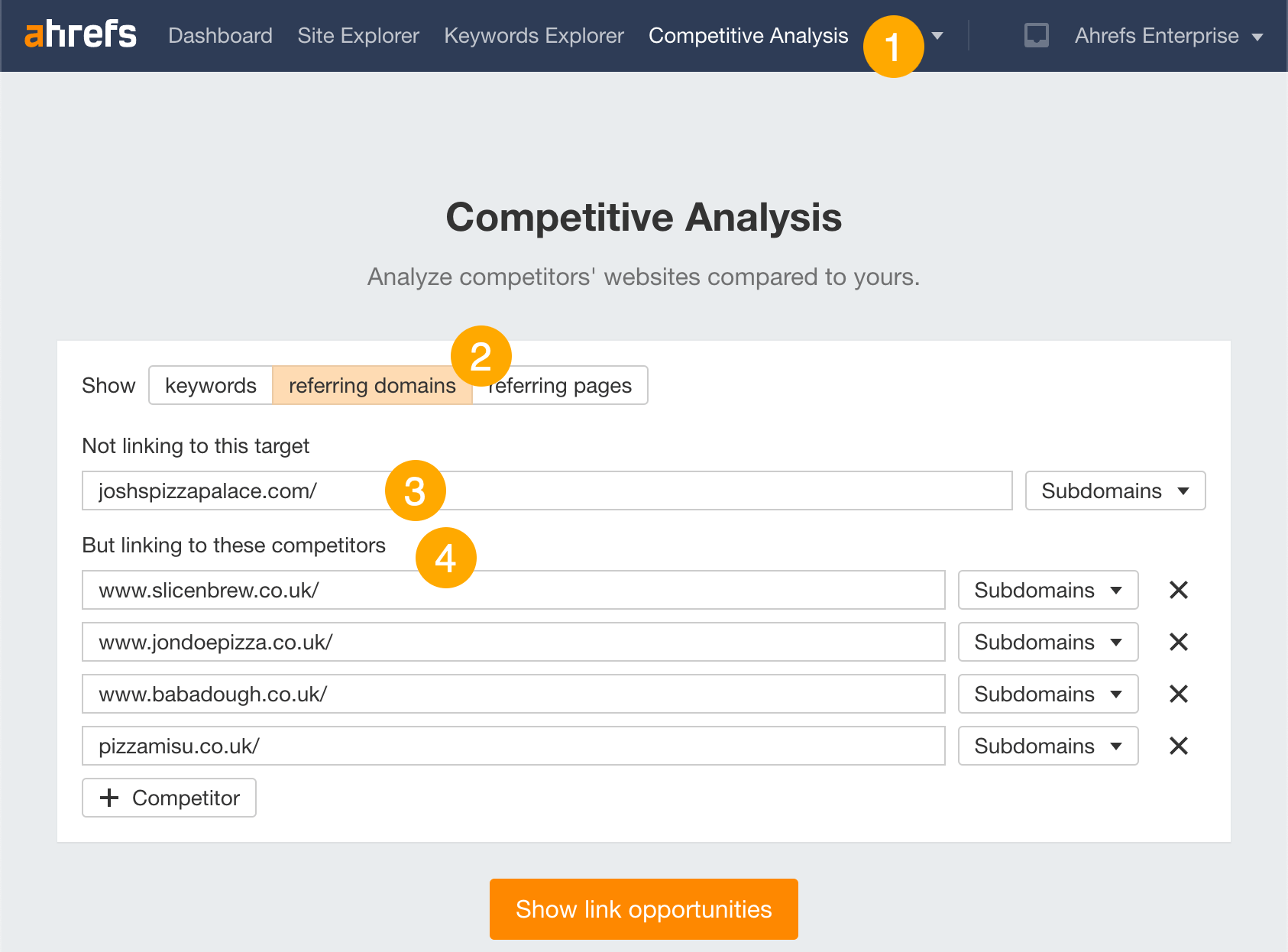The height and width of the screenshot is (952, 1288).
Task: Switch Show mode to keywords
Action: [x=211, y=385]
